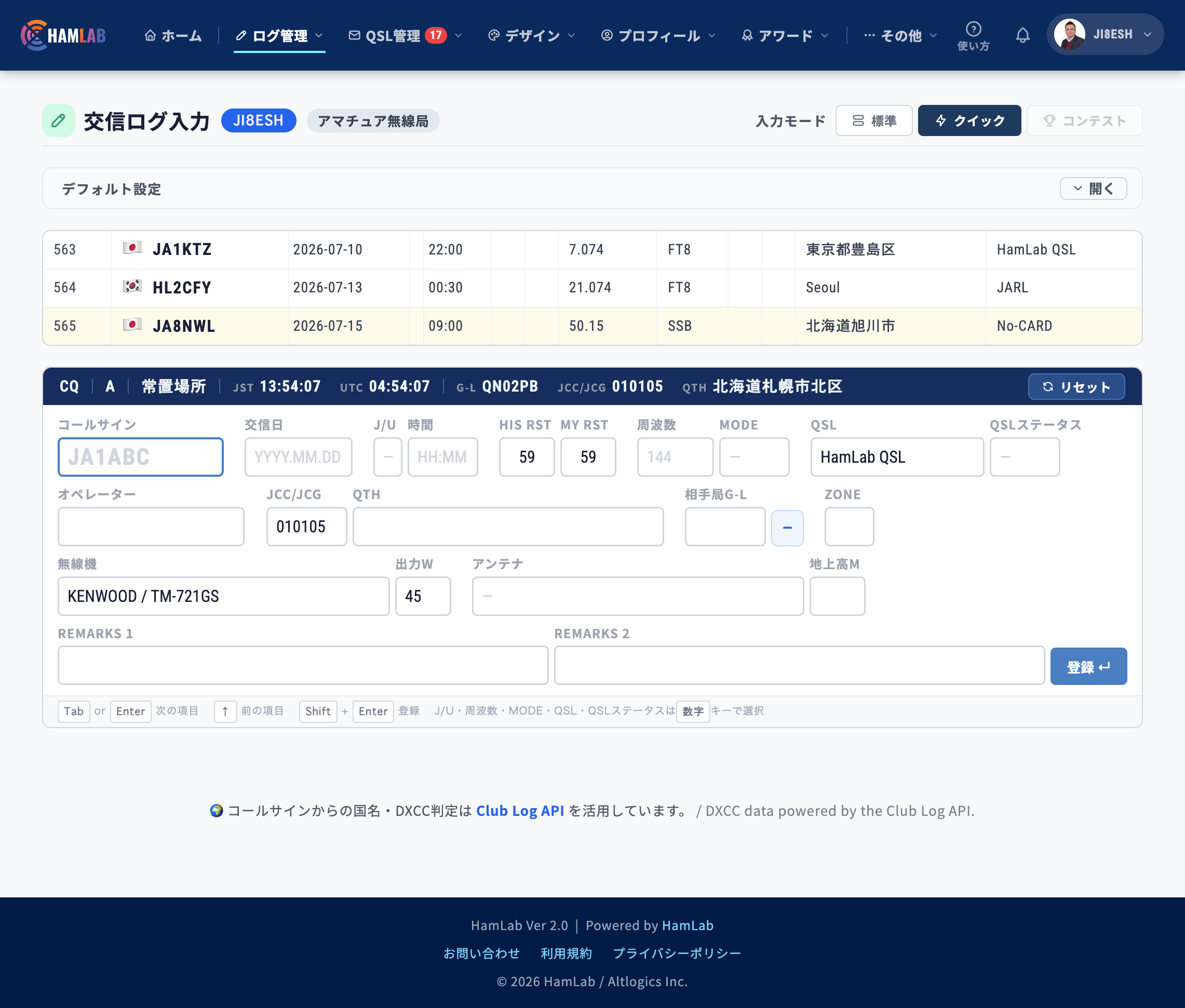Click the 無線機 field KENWOOD / TM-721GS

point(223,596)
